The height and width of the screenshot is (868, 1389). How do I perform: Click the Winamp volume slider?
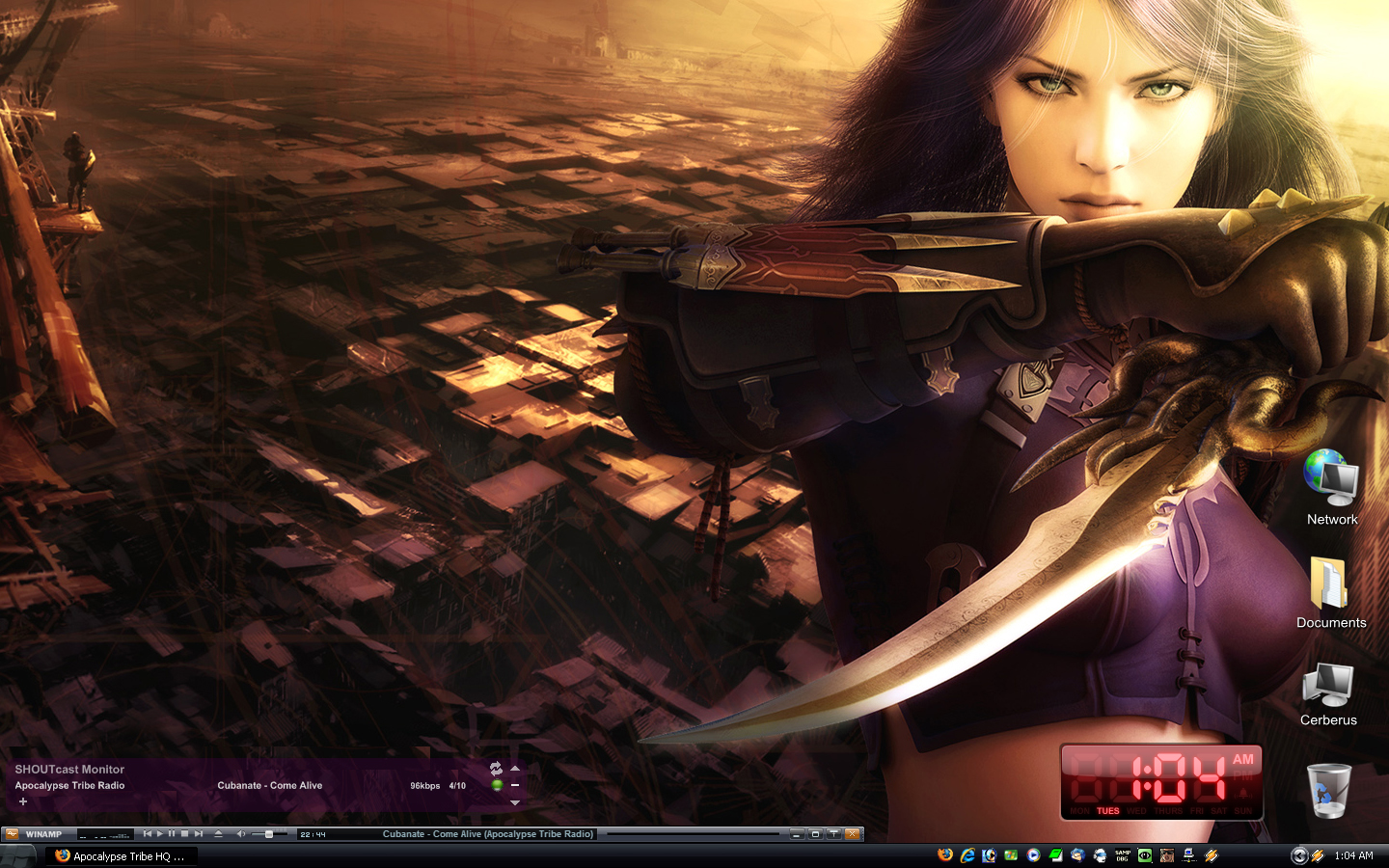tap(269, 833)
